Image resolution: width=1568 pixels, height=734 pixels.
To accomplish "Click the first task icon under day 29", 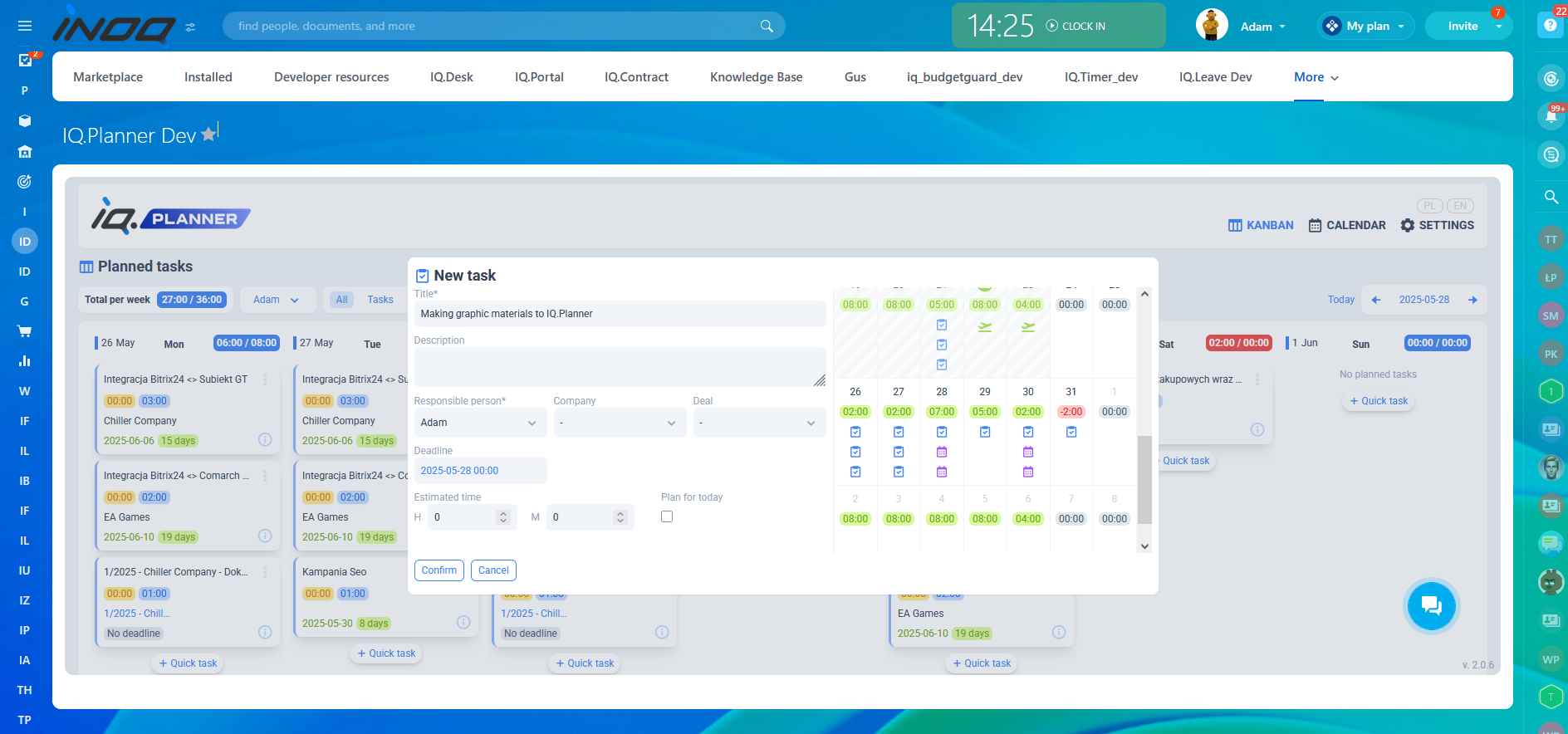I will pyautogui.click(x=985, y=432).
